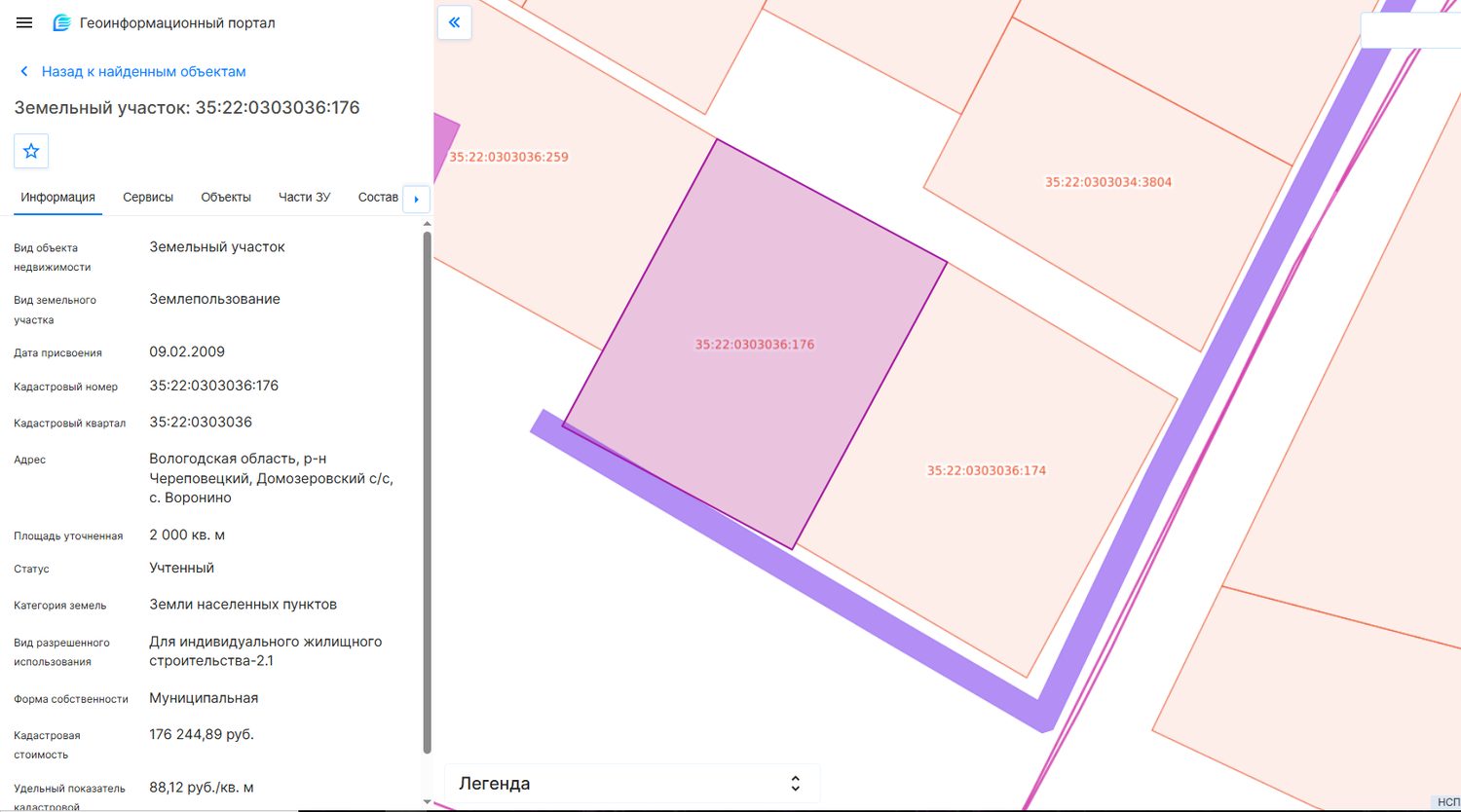Screen dimensions: 1461x812
Task: Collapse the side panel with double chevron
Action: tap(455, 22)
